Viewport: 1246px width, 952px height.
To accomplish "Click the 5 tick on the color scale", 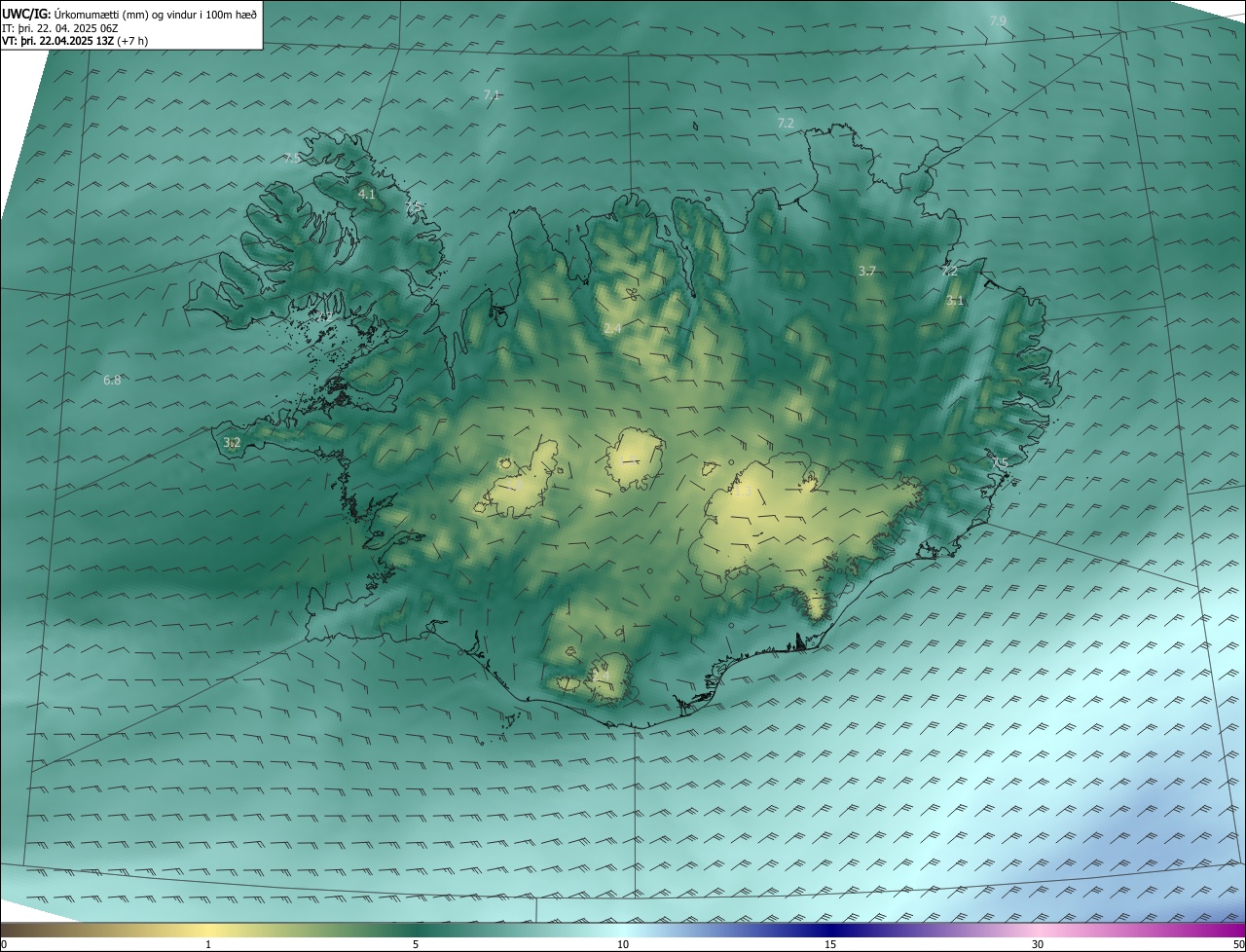I will pyautogui.click(x=416, y=944).
